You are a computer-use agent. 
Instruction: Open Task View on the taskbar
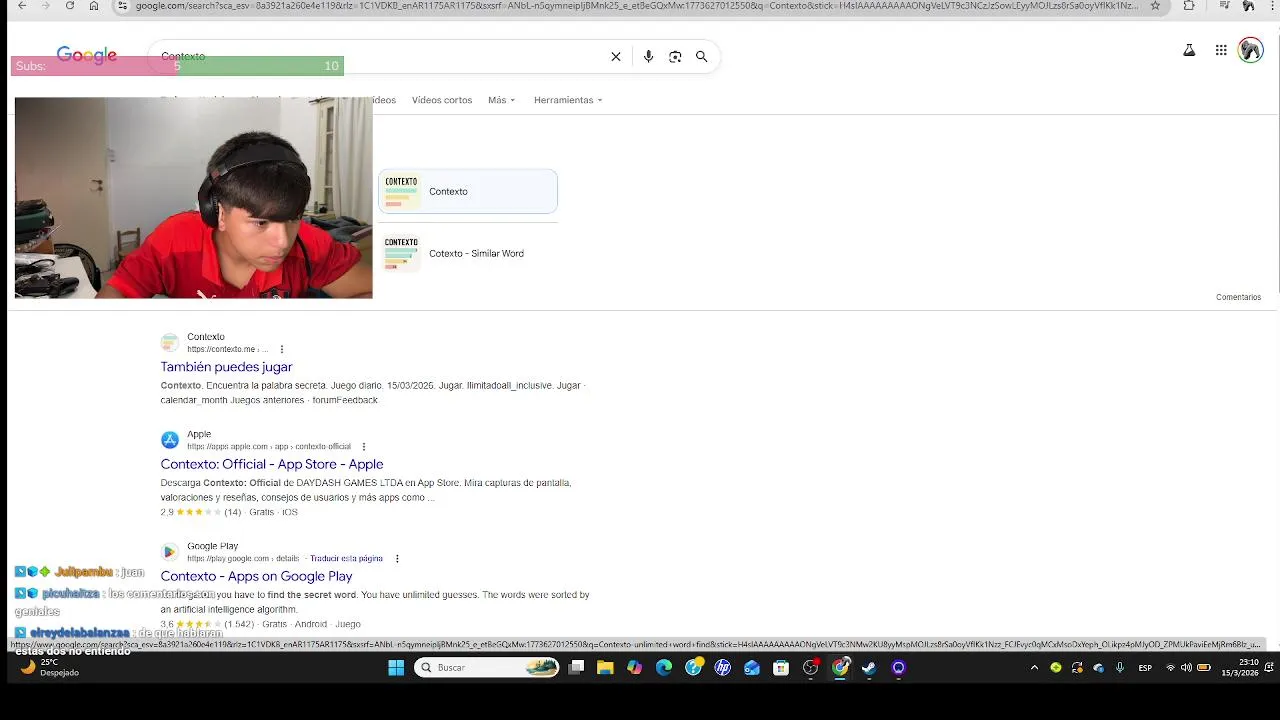tap(576, 668)
